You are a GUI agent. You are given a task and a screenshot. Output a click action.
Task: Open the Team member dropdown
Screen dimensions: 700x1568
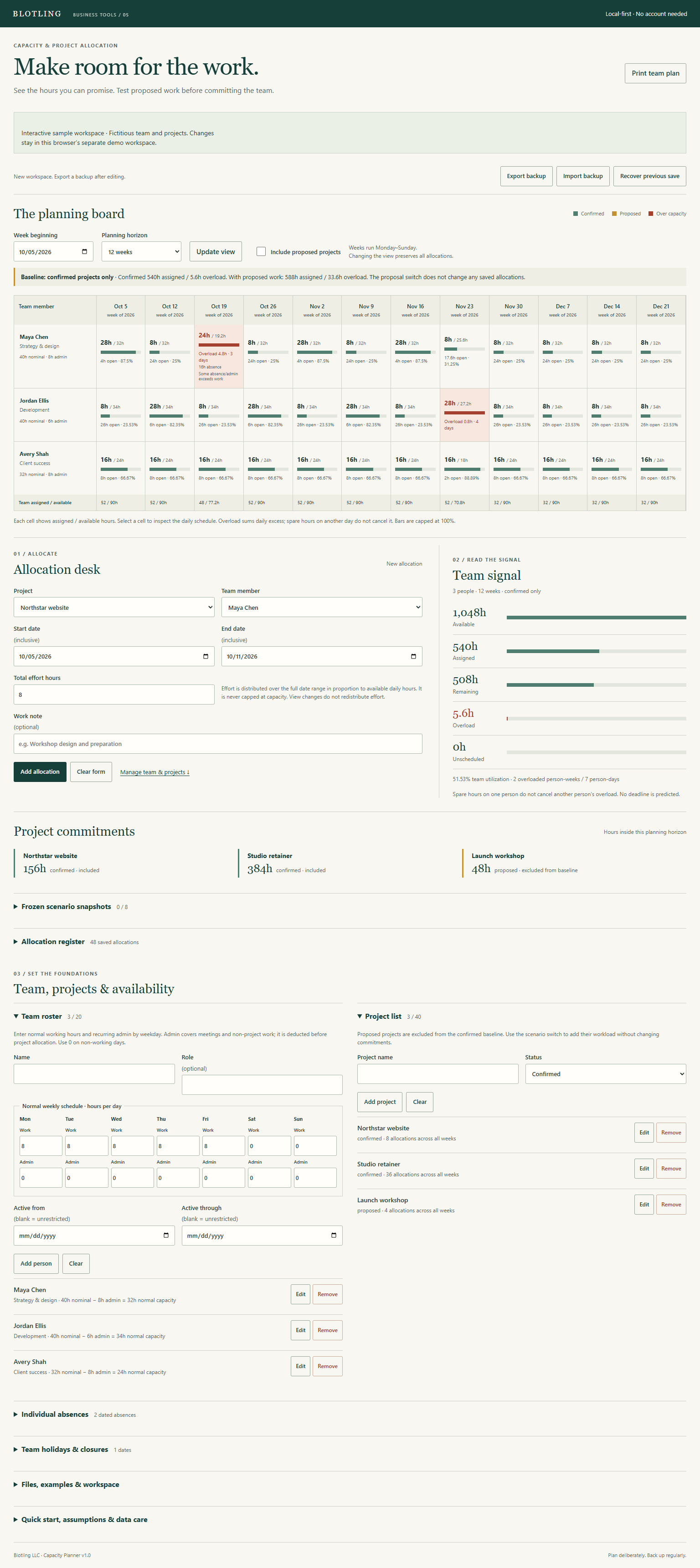tap(322, 608)
